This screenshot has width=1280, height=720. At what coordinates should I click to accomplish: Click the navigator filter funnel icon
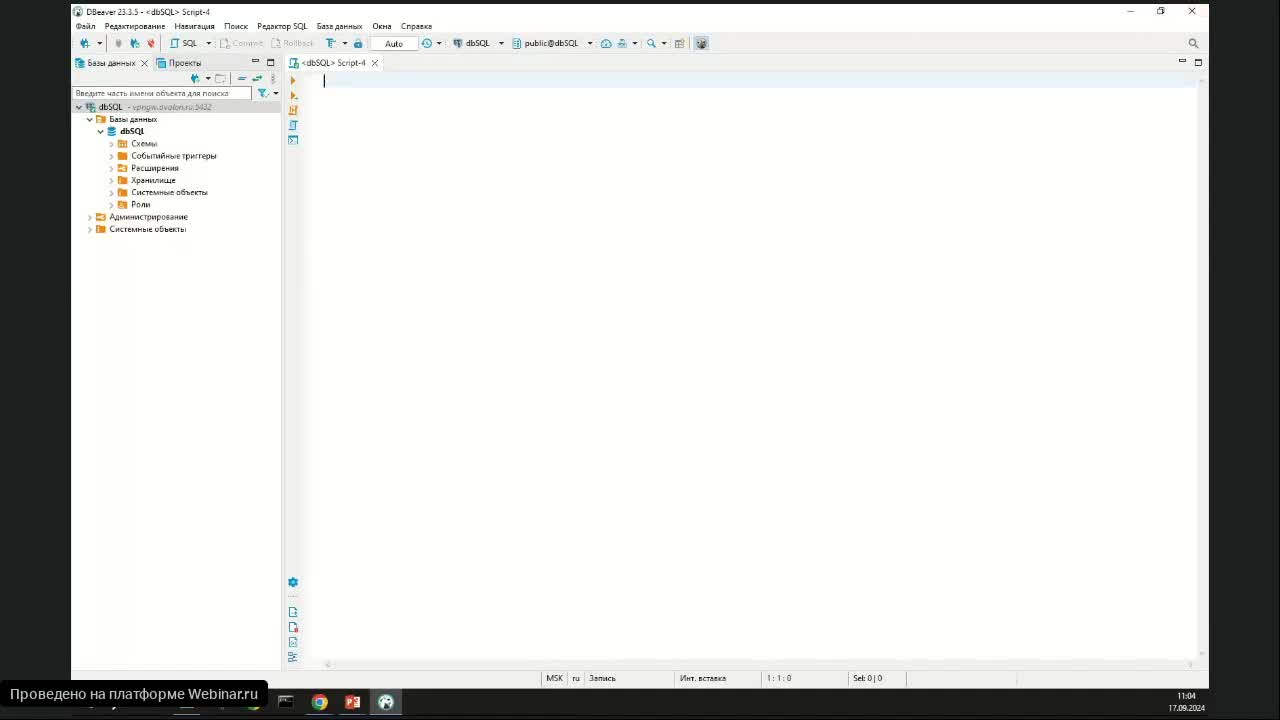point(262,93)
